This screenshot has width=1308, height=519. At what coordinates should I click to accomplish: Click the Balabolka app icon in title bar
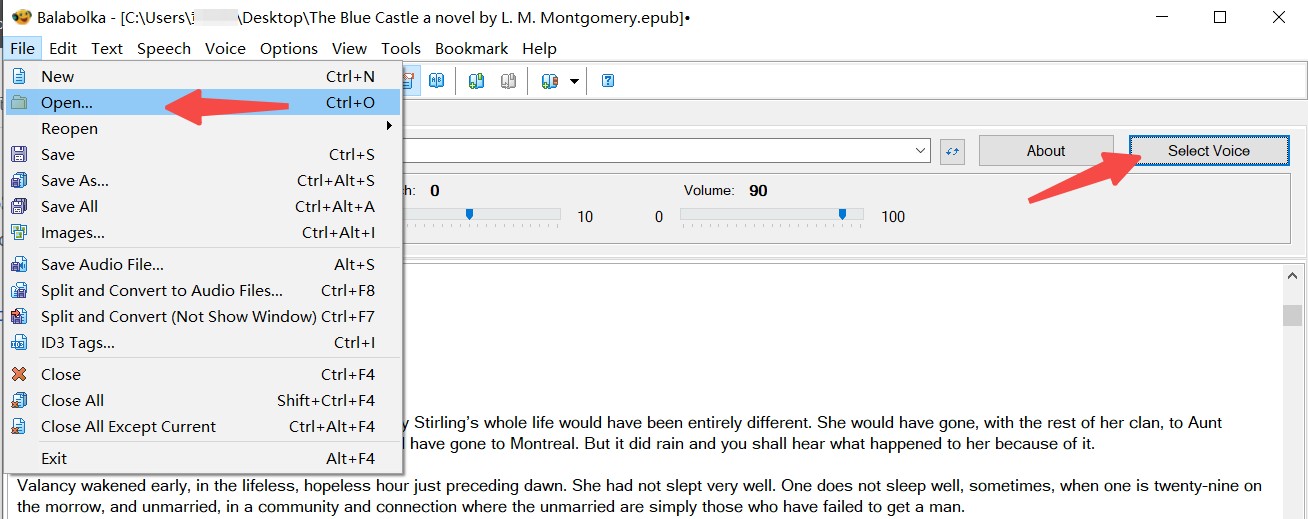(20, 17)
